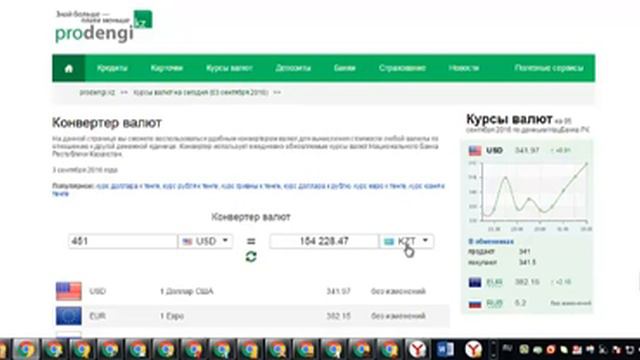Image resolution: width=640 pixels, height=360 pixels.
Task: Open the Страхование menu
Action: pos(402,68)
